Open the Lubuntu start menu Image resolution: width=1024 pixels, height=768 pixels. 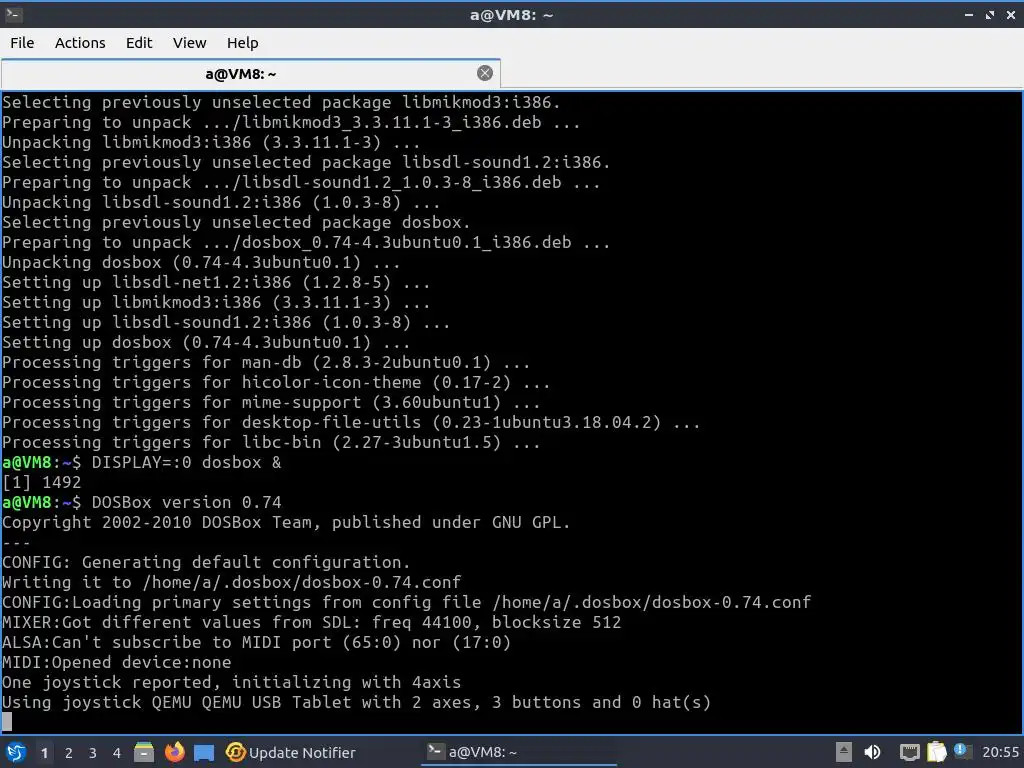16,752
